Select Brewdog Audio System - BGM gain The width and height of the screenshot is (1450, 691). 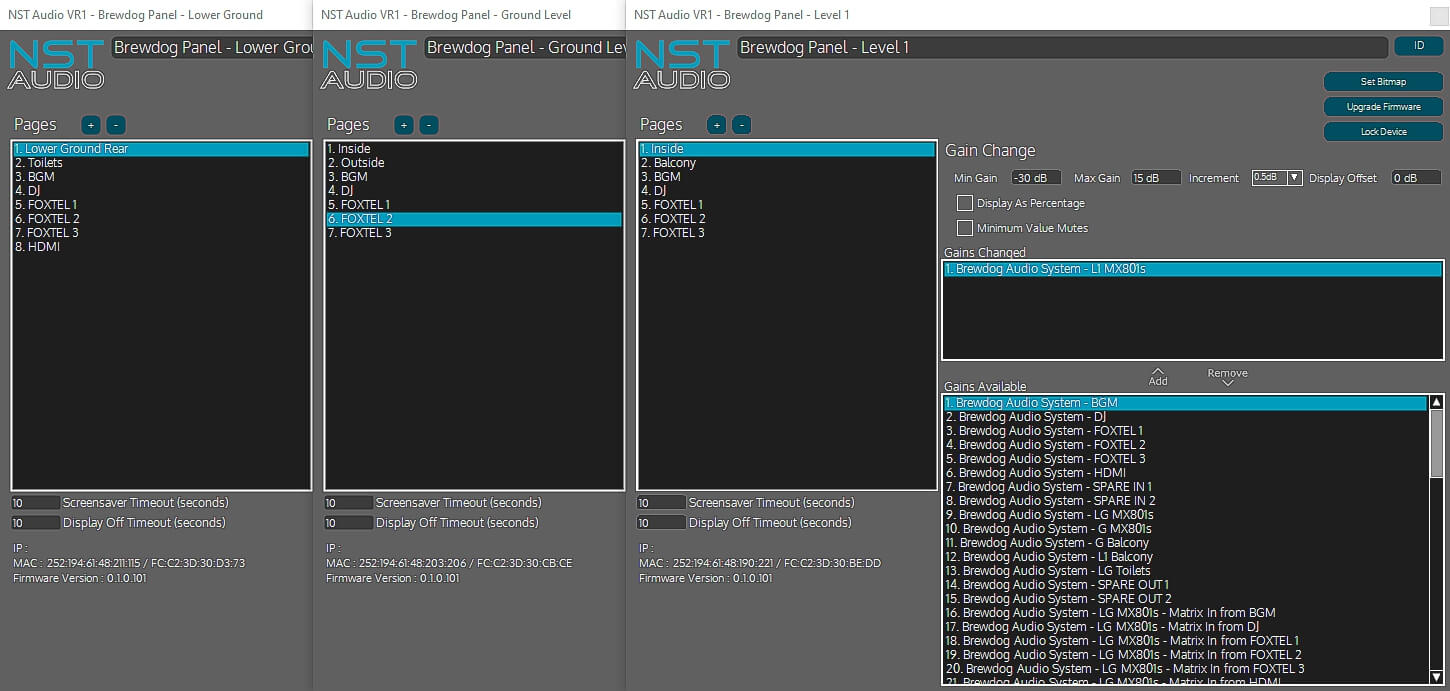[1186, 403]
